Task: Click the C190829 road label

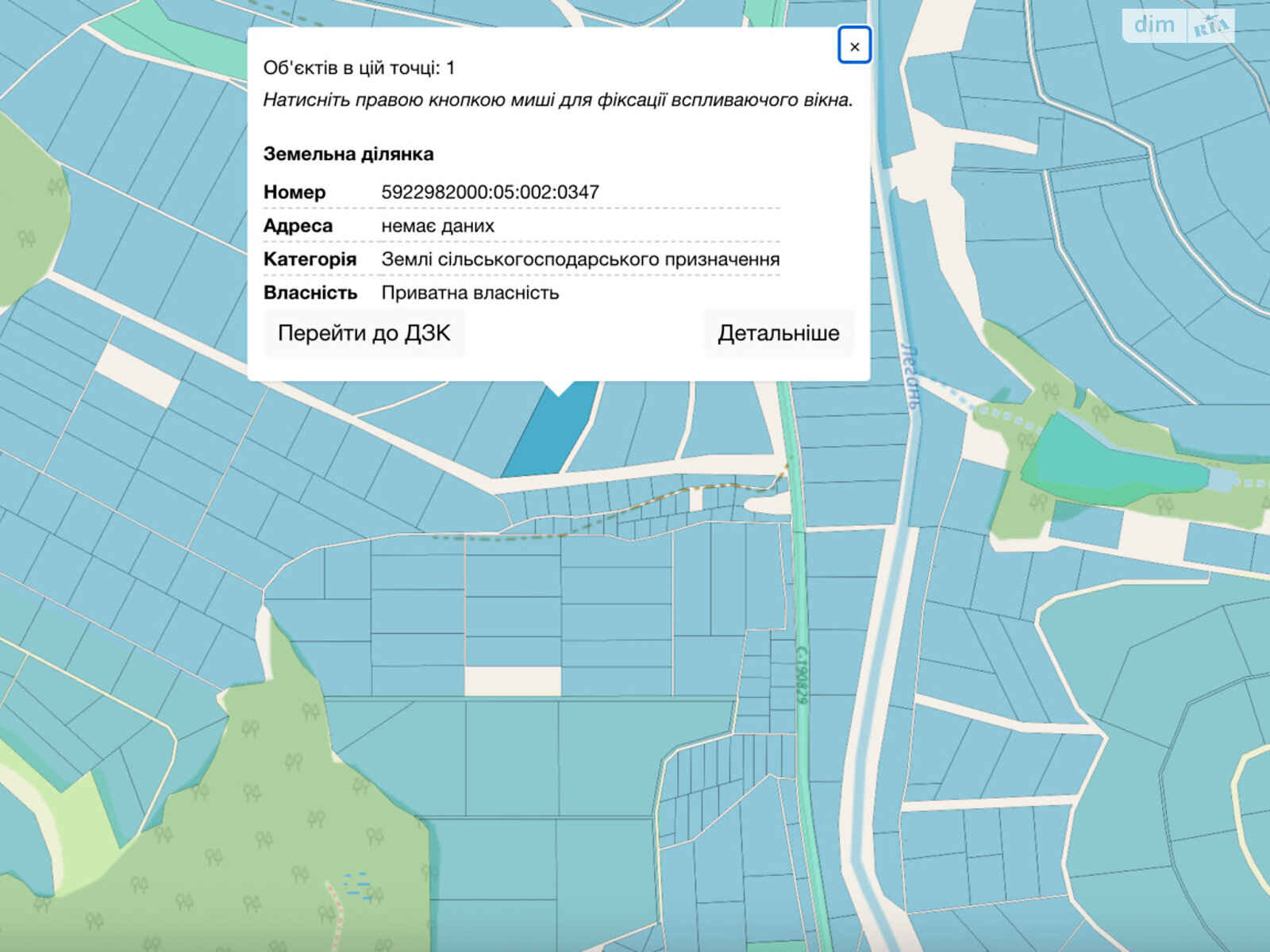Action: pos(801,674)
